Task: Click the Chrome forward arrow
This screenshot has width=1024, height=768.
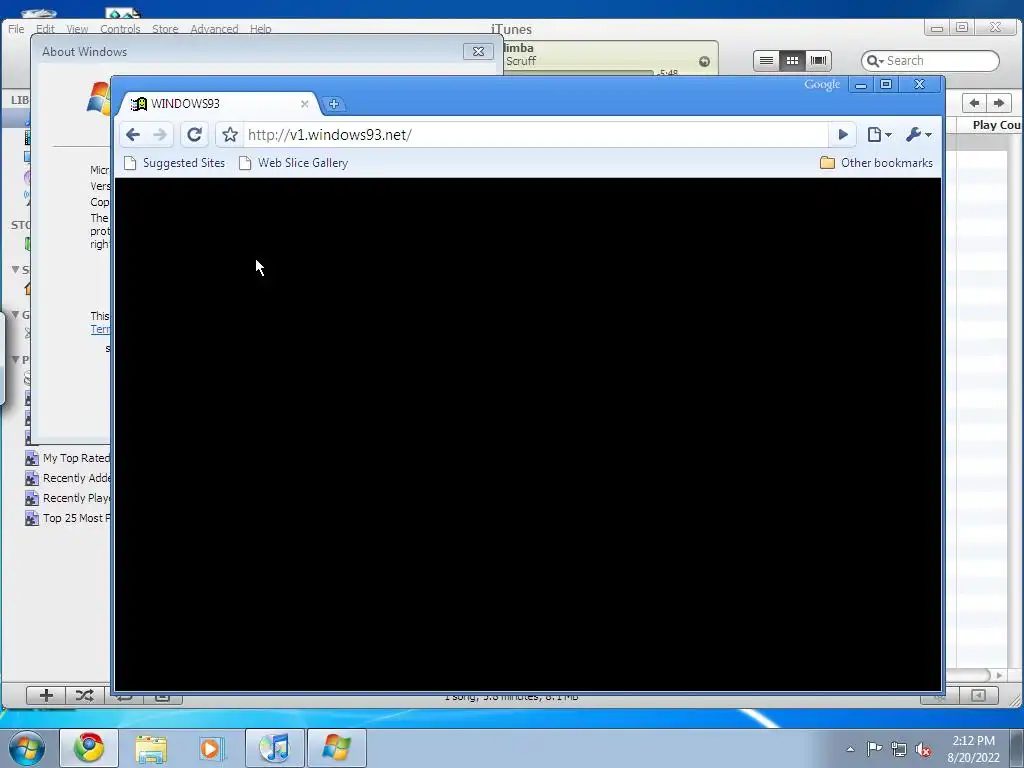Action: (160, 135)
